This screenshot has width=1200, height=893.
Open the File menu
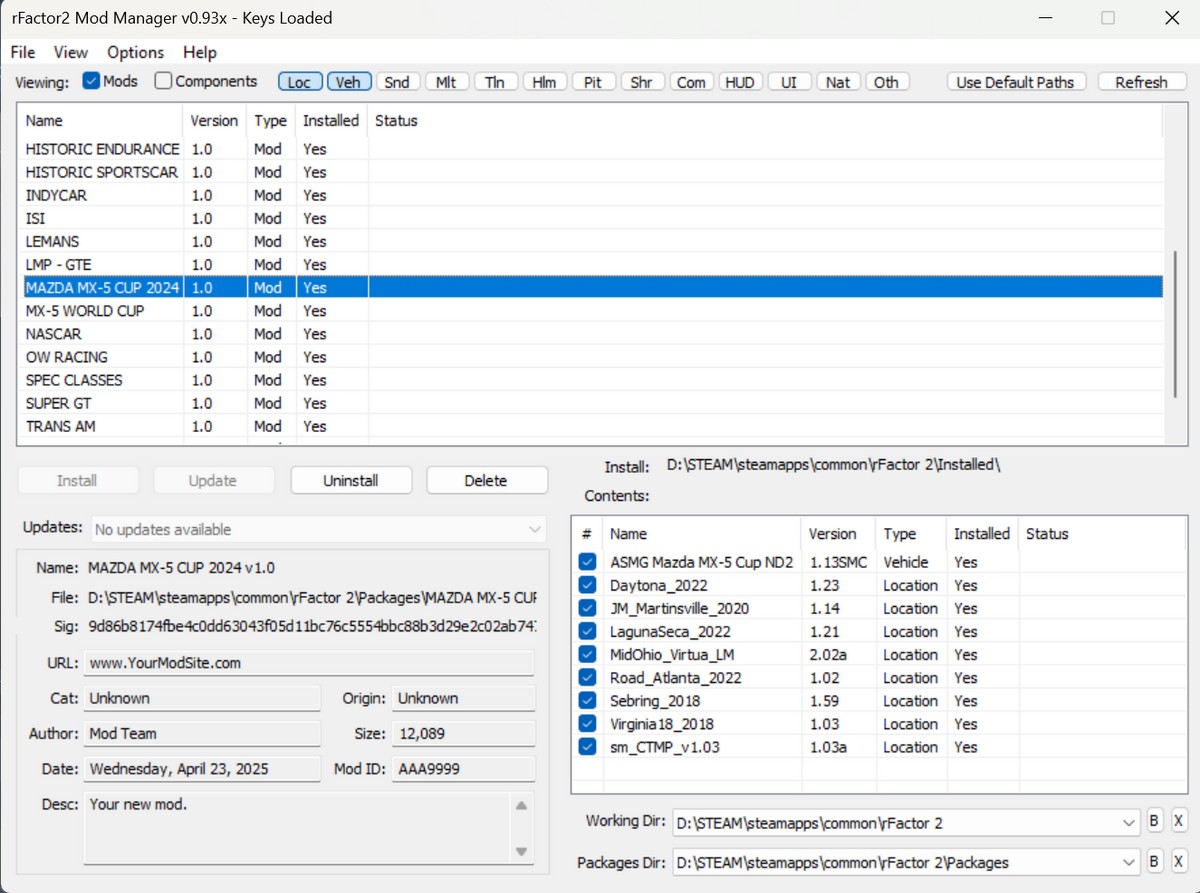pyautogui.click(x=22, y=52)
